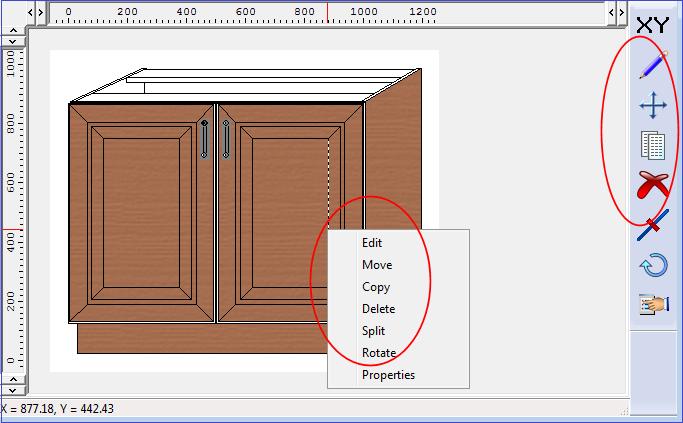This screenshot has height=423, width=683.
Task: Click the 1000 mark on horizontal ruler
Action: click(364, 12)
